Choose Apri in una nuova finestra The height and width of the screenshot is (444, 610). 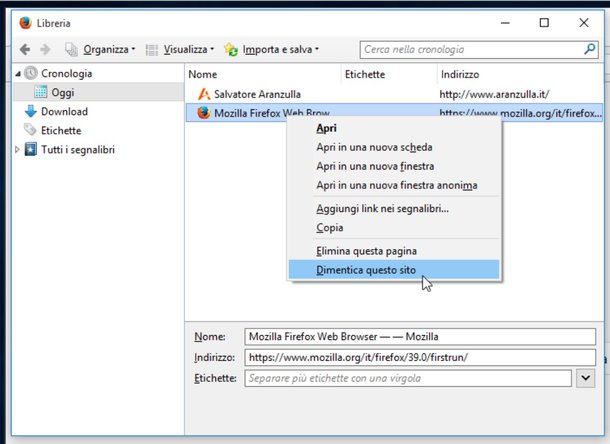(x=394, y=166)
